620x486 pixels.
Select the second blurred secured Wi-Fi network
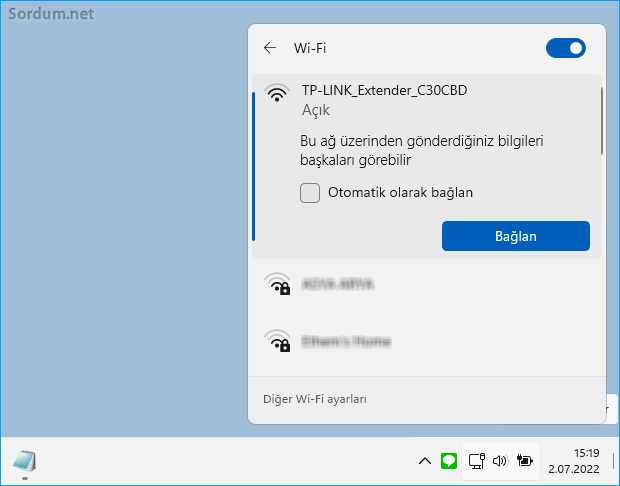click(x=427, y=341)
